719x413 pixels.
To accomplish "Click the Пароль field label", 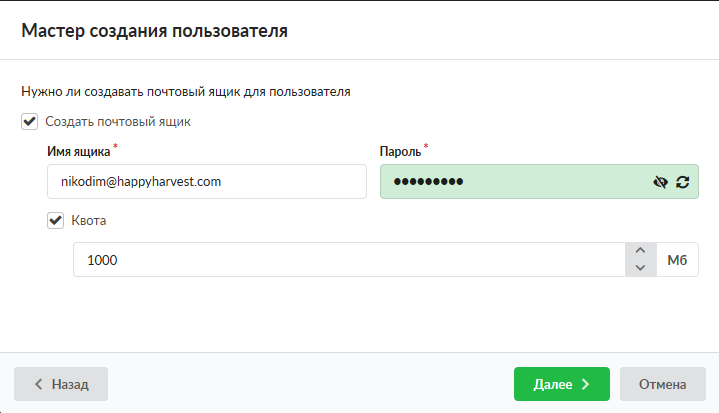I will pos(400,152).
